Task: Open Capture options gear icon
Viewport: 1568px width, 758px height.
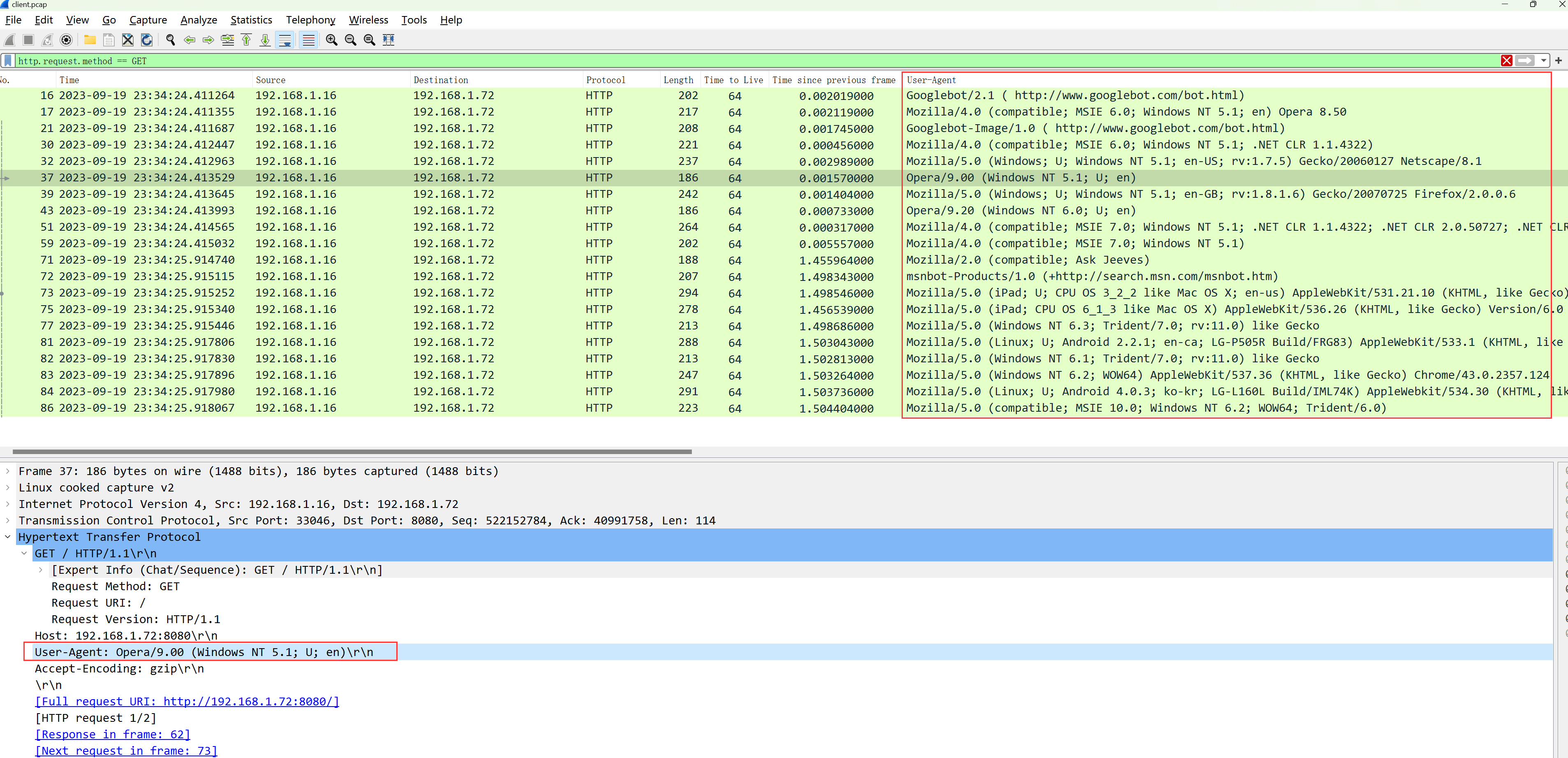Action: point(66,40)
